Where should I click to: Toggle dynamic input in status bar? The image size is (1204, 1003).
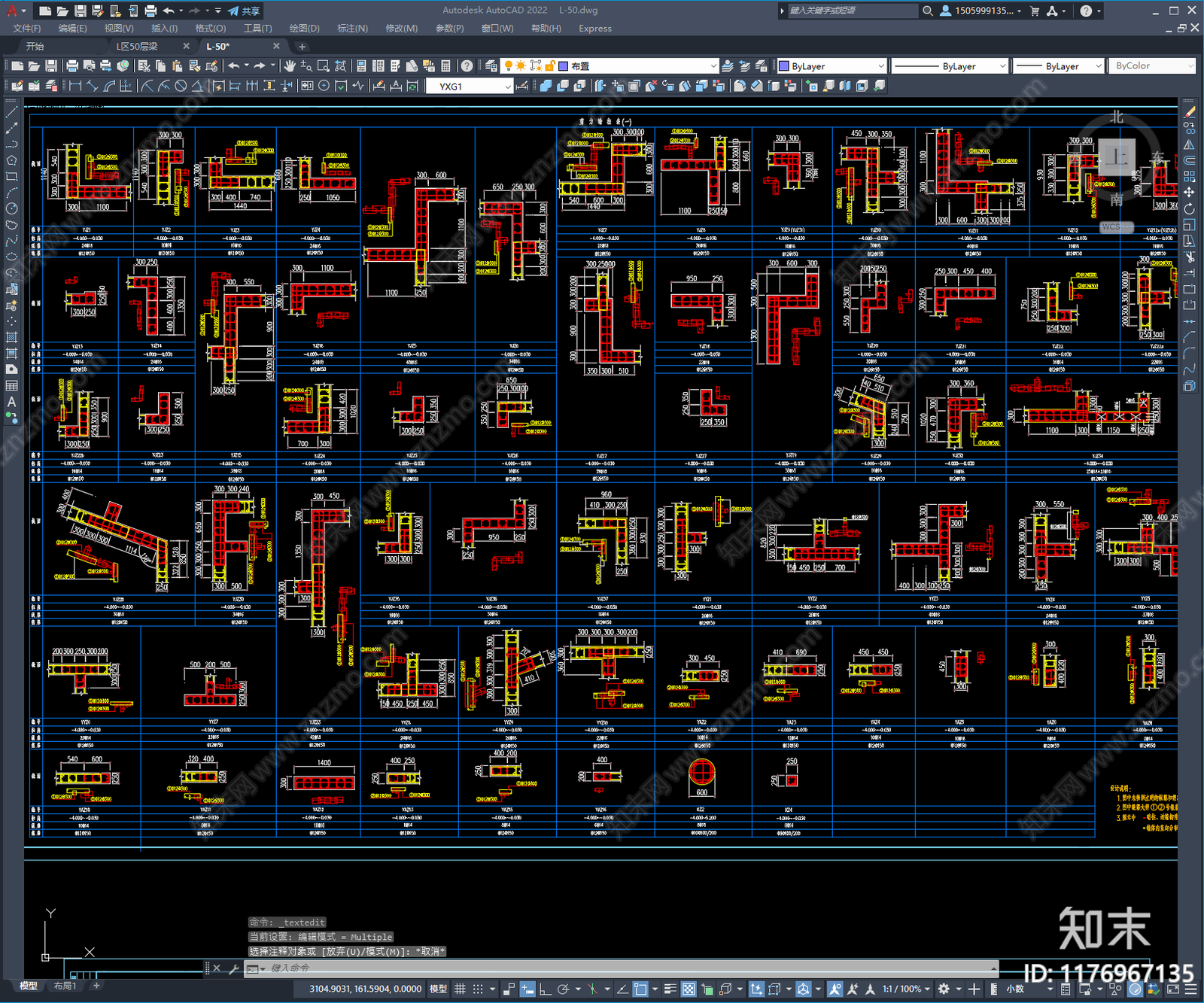click(528, 989)
